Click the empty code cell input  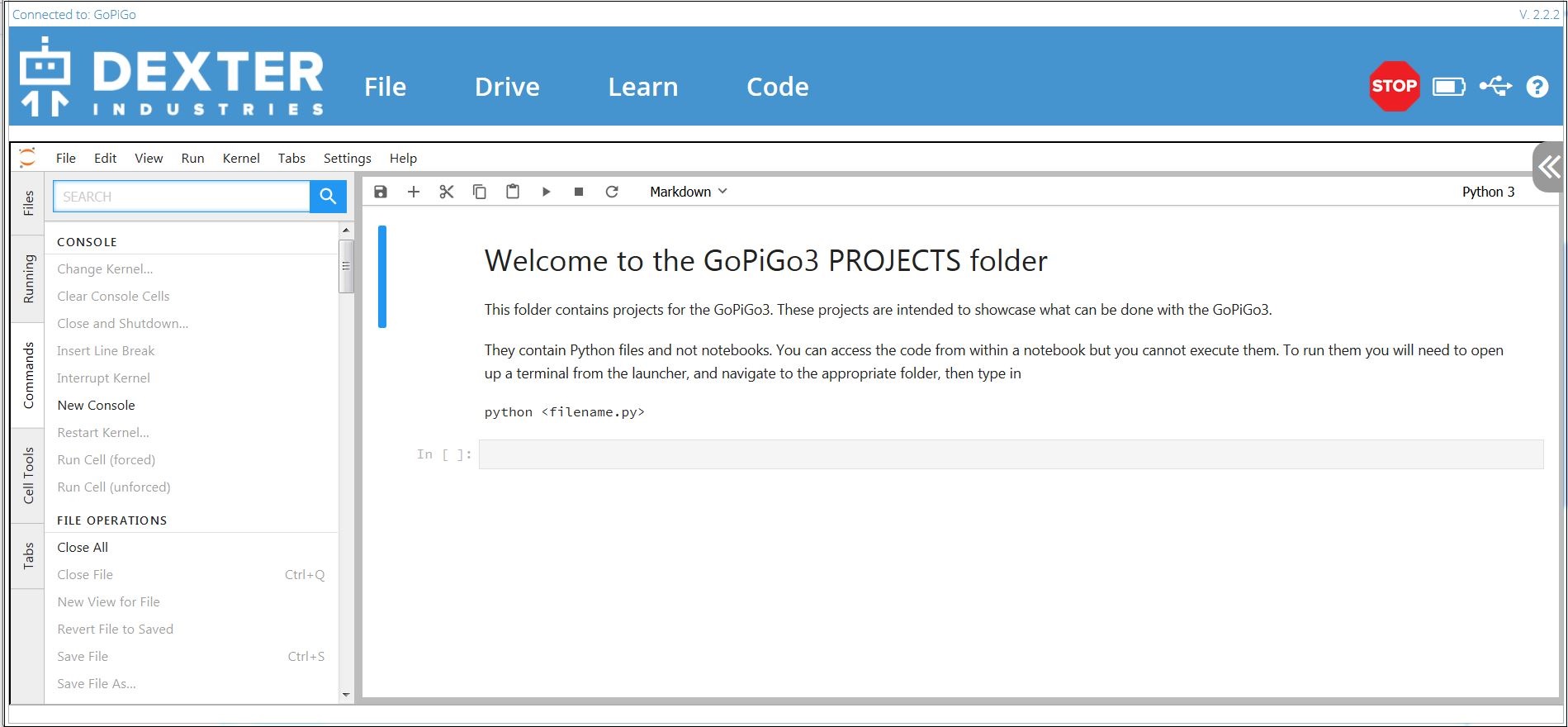click(1011, 454)
